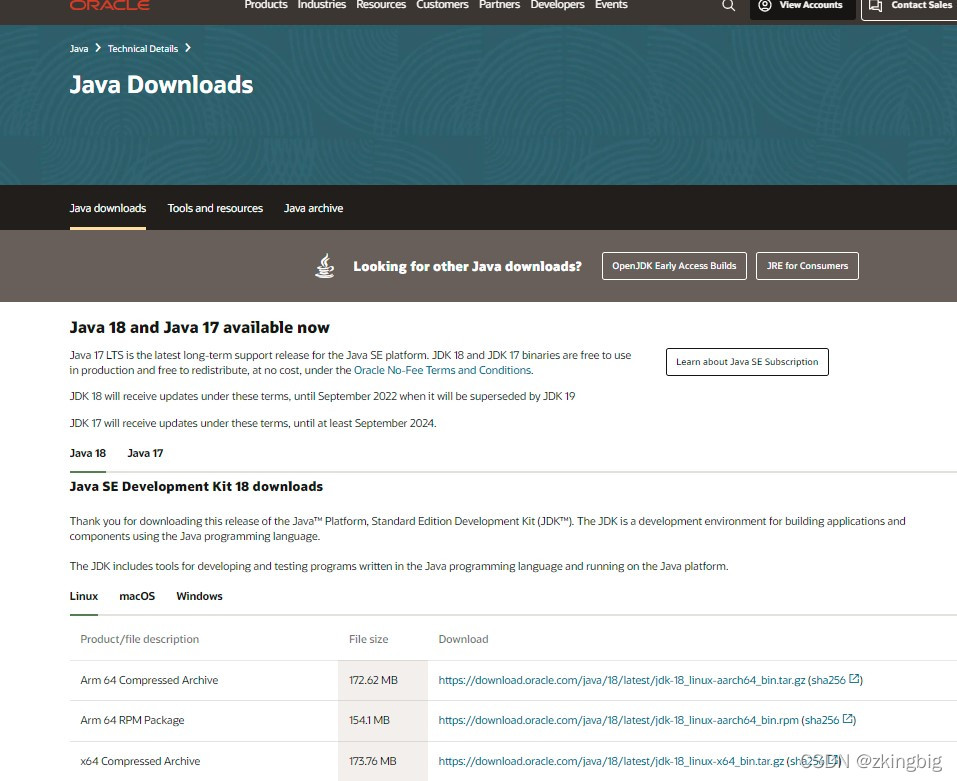
Task: Click the 'Download' column header
Action: [463, 639]
